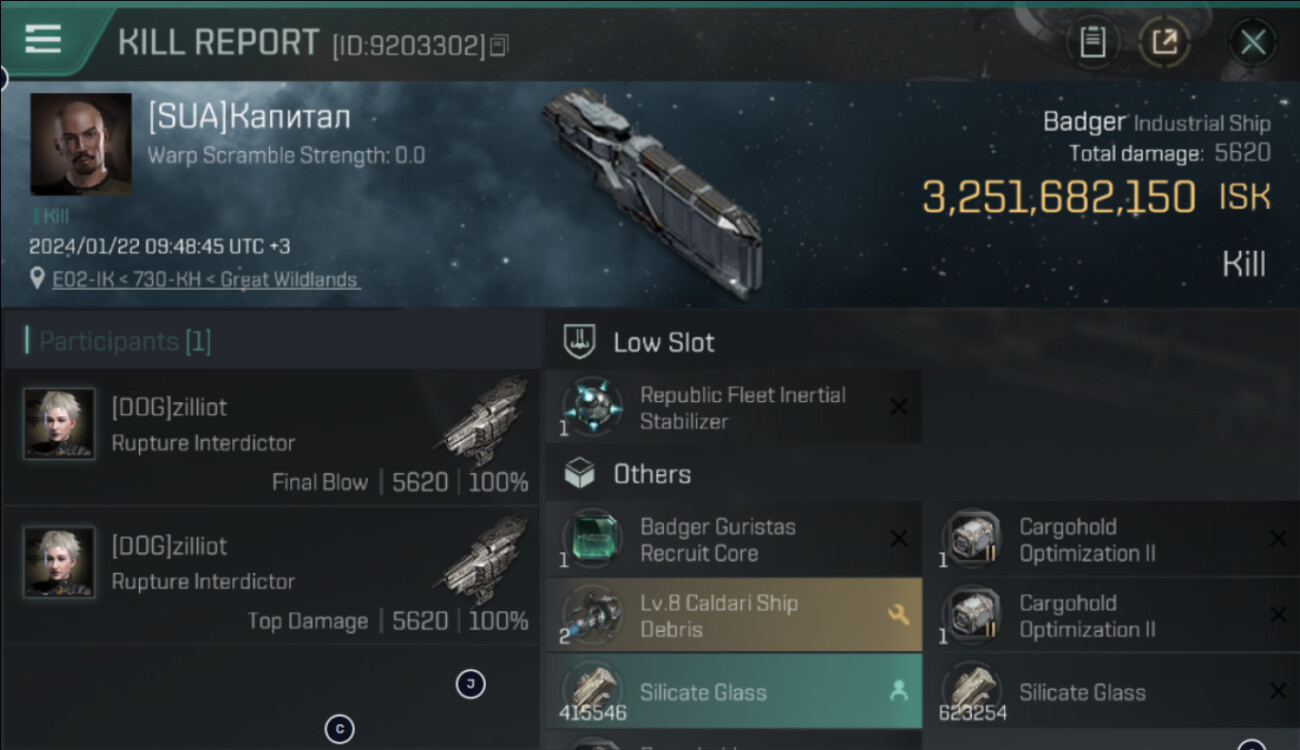Open the clipboard notes icon
1300x750 pixels.
[1092, 42]
